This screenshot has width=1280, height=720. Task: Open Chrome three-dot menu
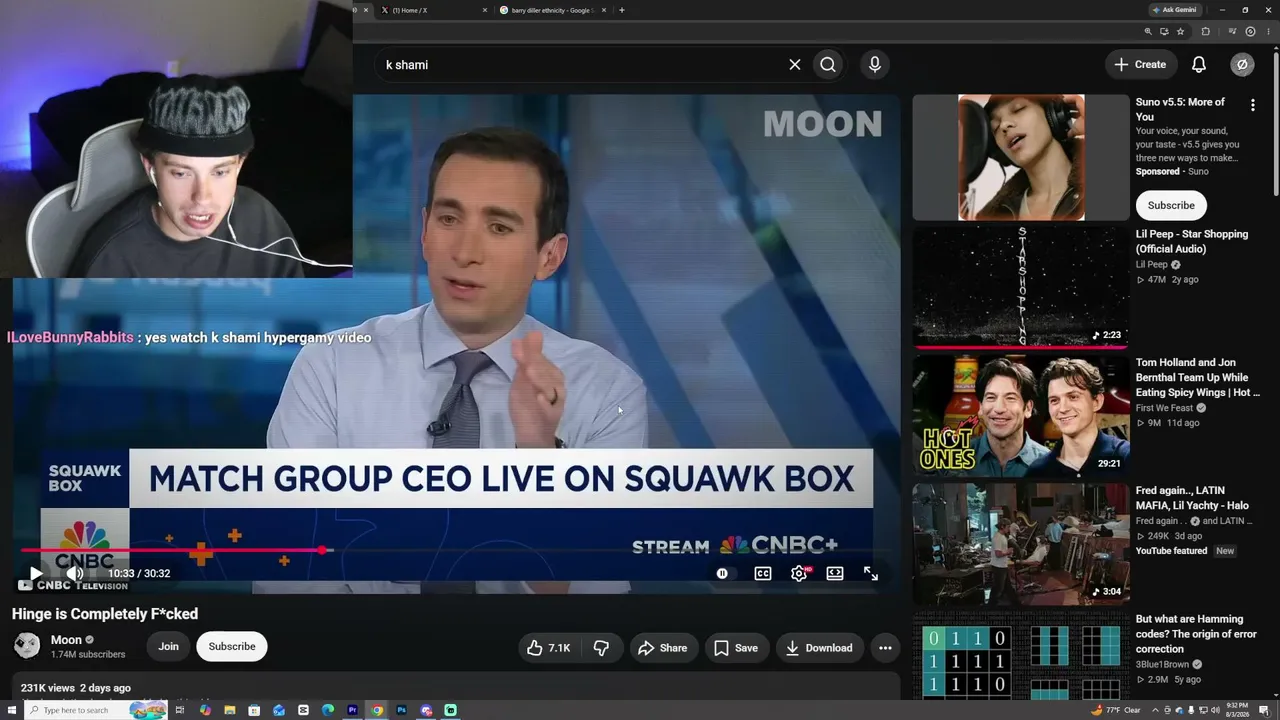tap(1268, 32)
